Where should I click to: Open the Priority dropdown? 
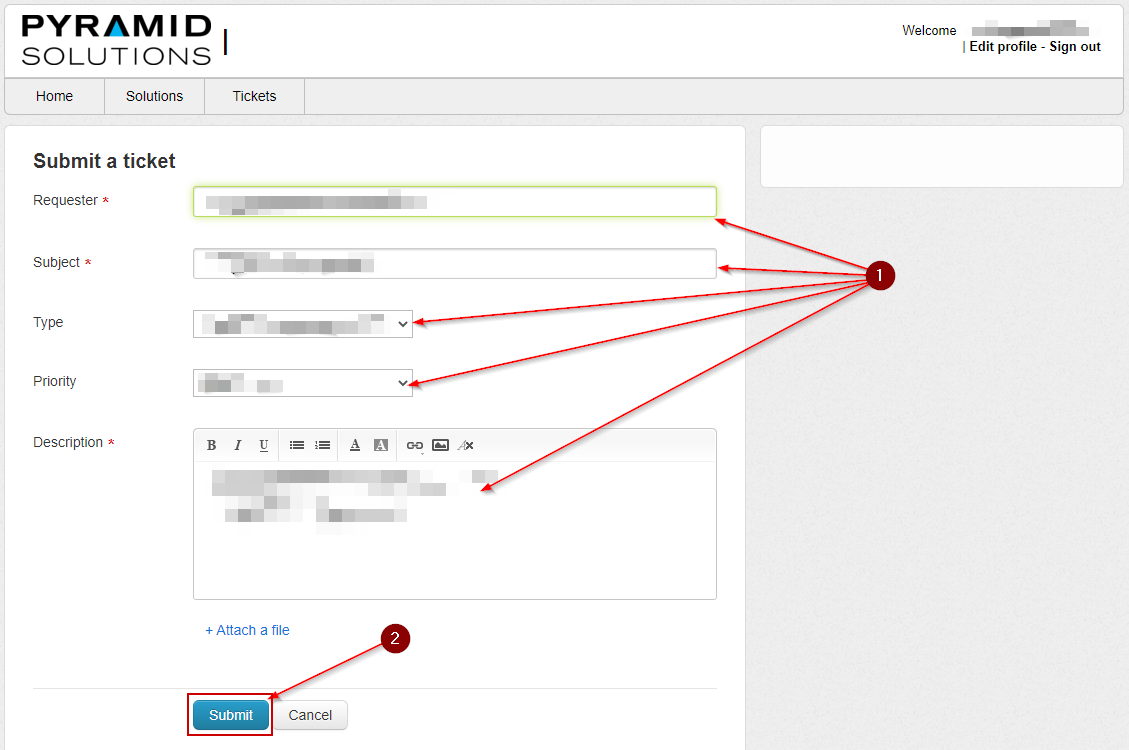click(303, 383)
